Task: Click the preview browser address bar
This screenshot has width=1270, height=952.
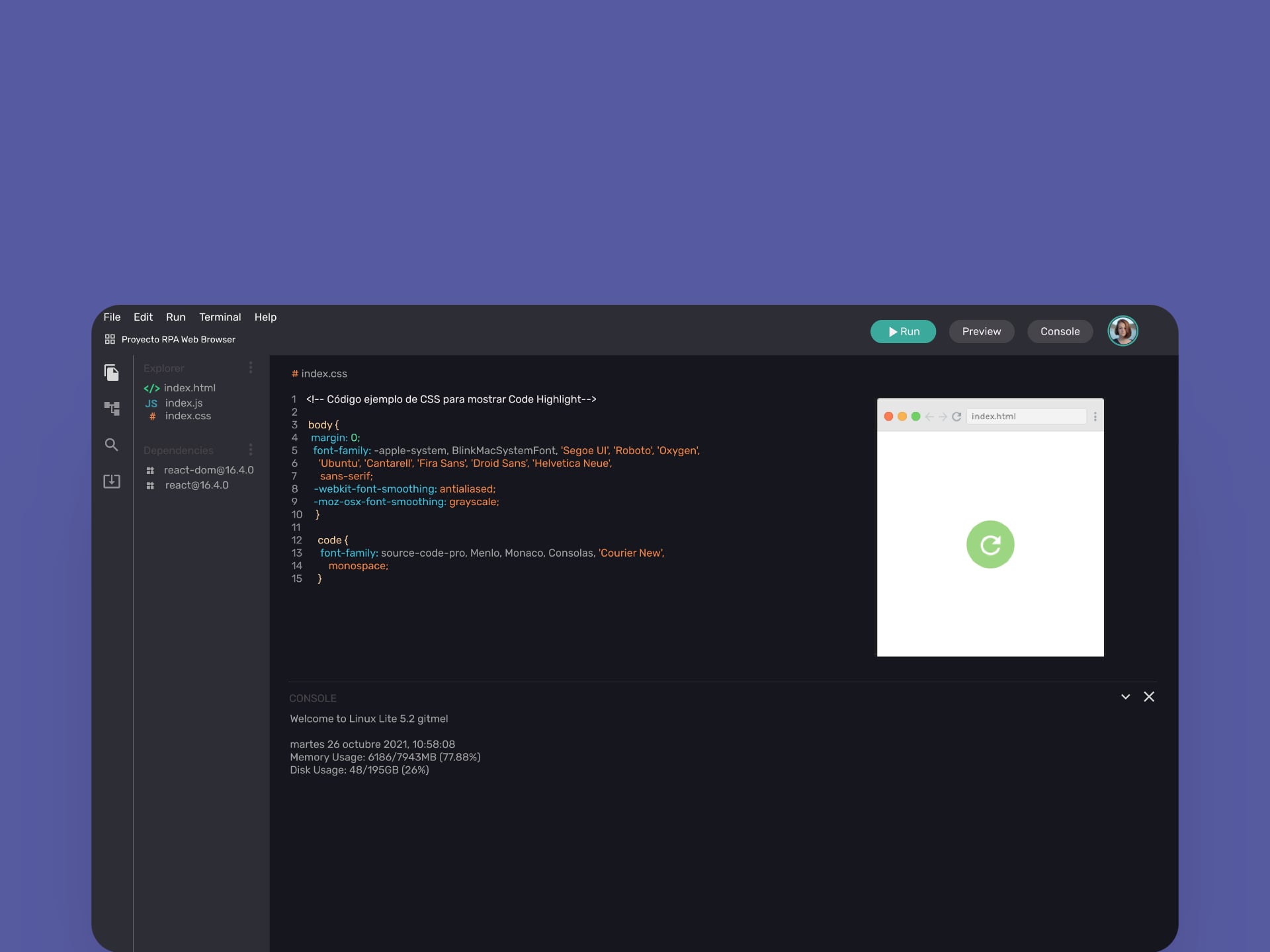Action: [1025, 416]
